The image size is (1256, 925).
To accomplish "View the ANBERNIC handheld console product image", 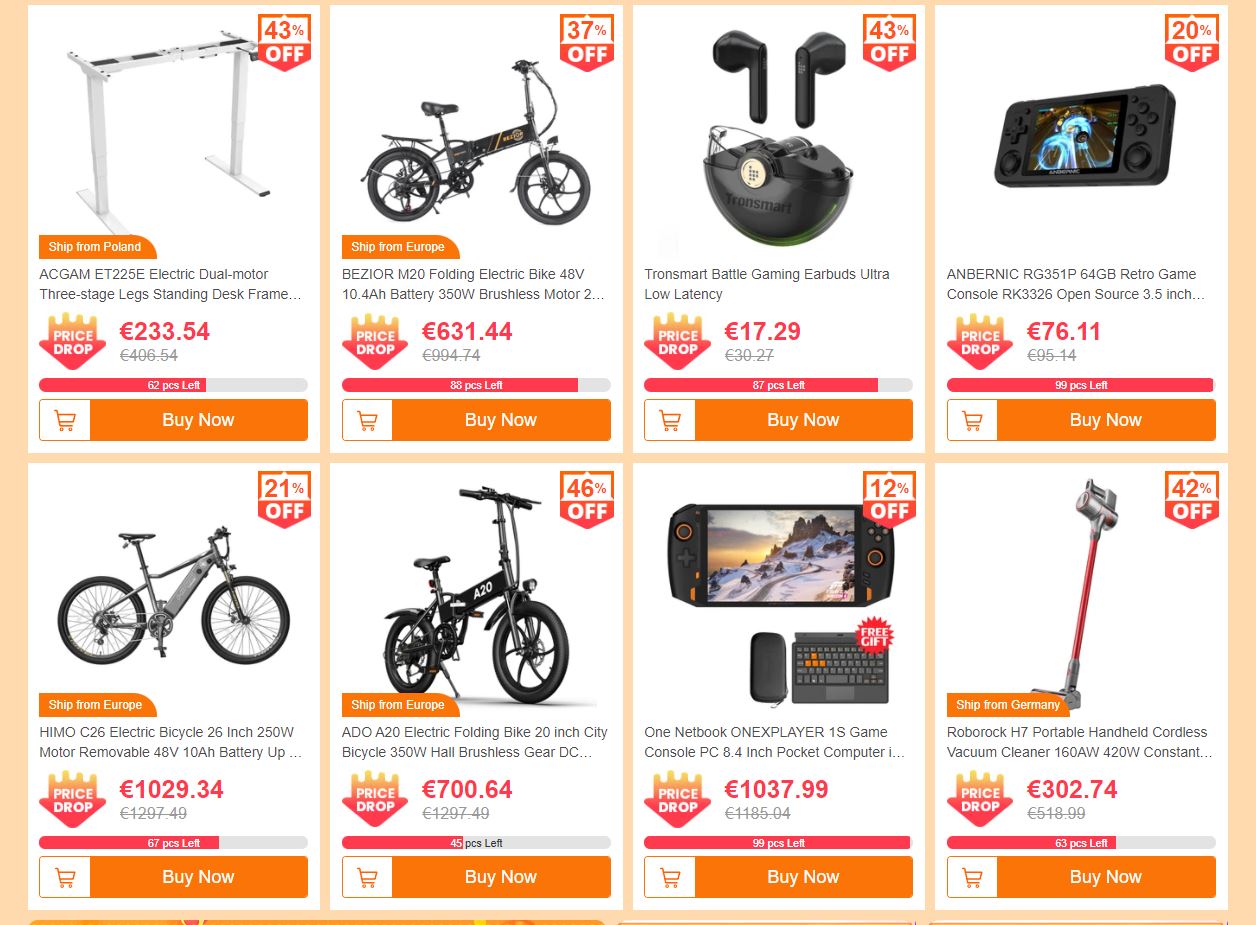I will coord(1082,133).
